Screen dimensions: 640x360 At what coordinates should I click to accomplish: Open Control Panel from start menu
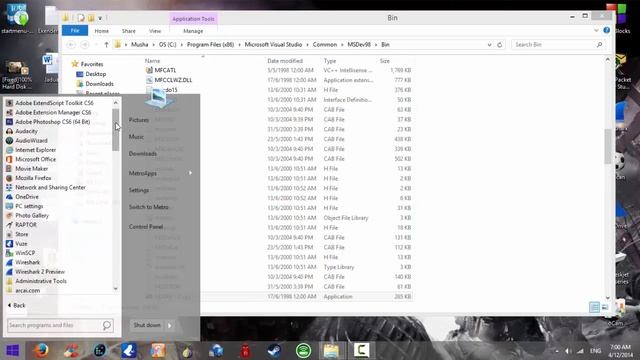(146, 227)
